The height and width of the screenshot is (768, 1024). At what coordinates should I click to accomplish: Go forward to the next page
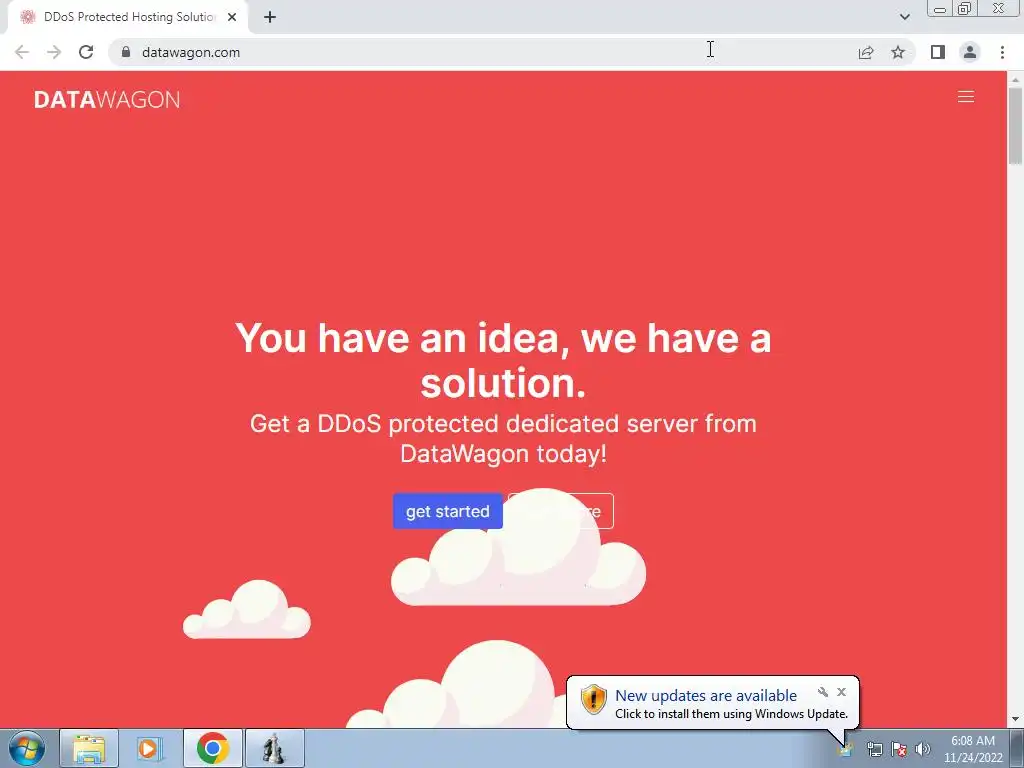54,52
